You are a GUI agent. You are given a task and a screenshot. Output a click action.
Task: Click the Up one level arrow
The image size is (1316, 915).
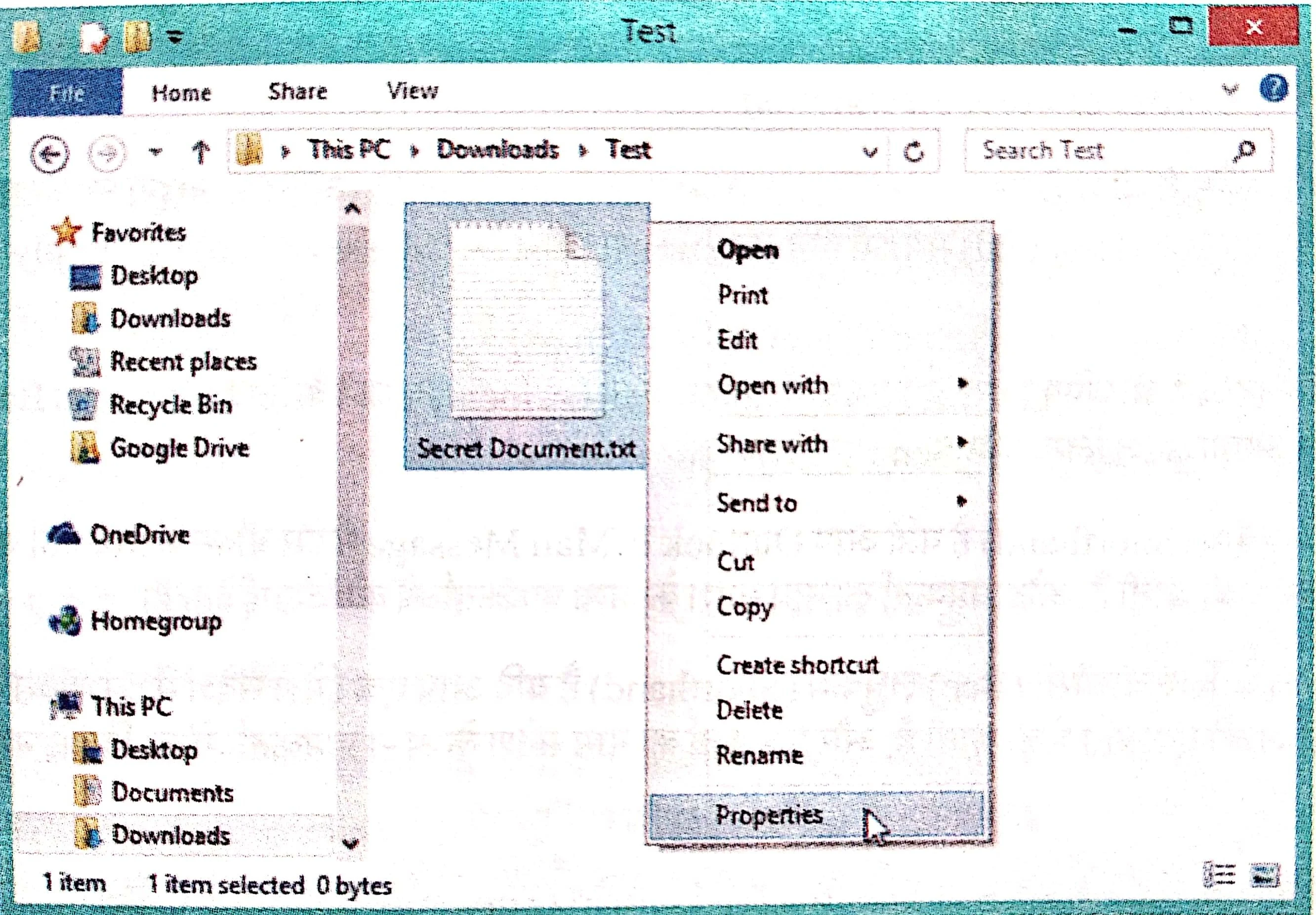click(200, 153)
